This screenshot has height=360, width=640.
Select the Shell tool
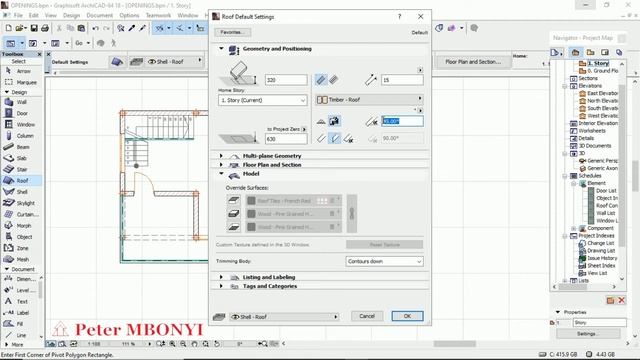point(22,192)
